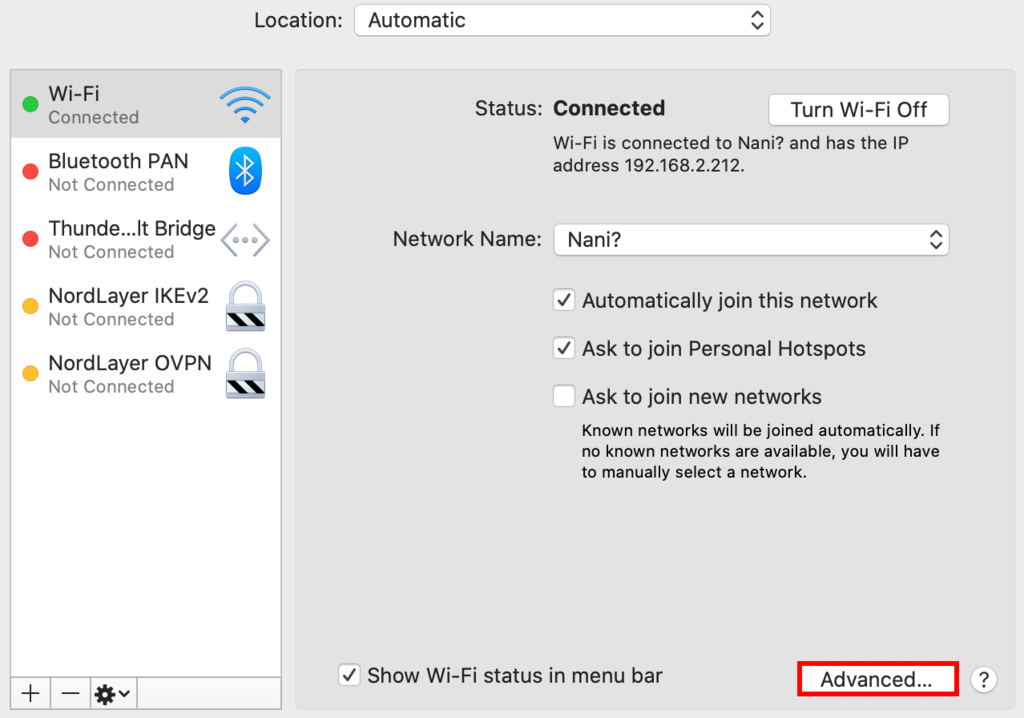The width and height of the screenshot is (1024, 718).
Task: Open the help question mark button
Action: tap(984, 680)
